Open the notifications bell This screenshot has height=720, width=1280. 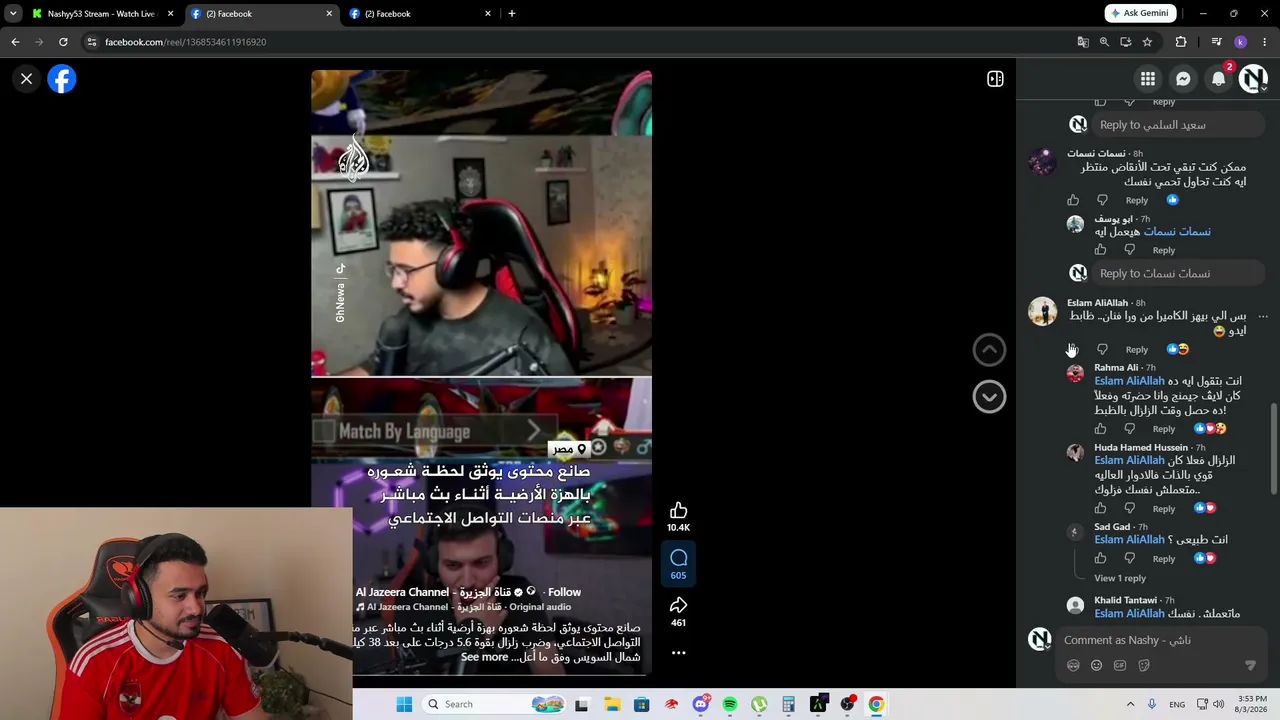coord(1218,79)
